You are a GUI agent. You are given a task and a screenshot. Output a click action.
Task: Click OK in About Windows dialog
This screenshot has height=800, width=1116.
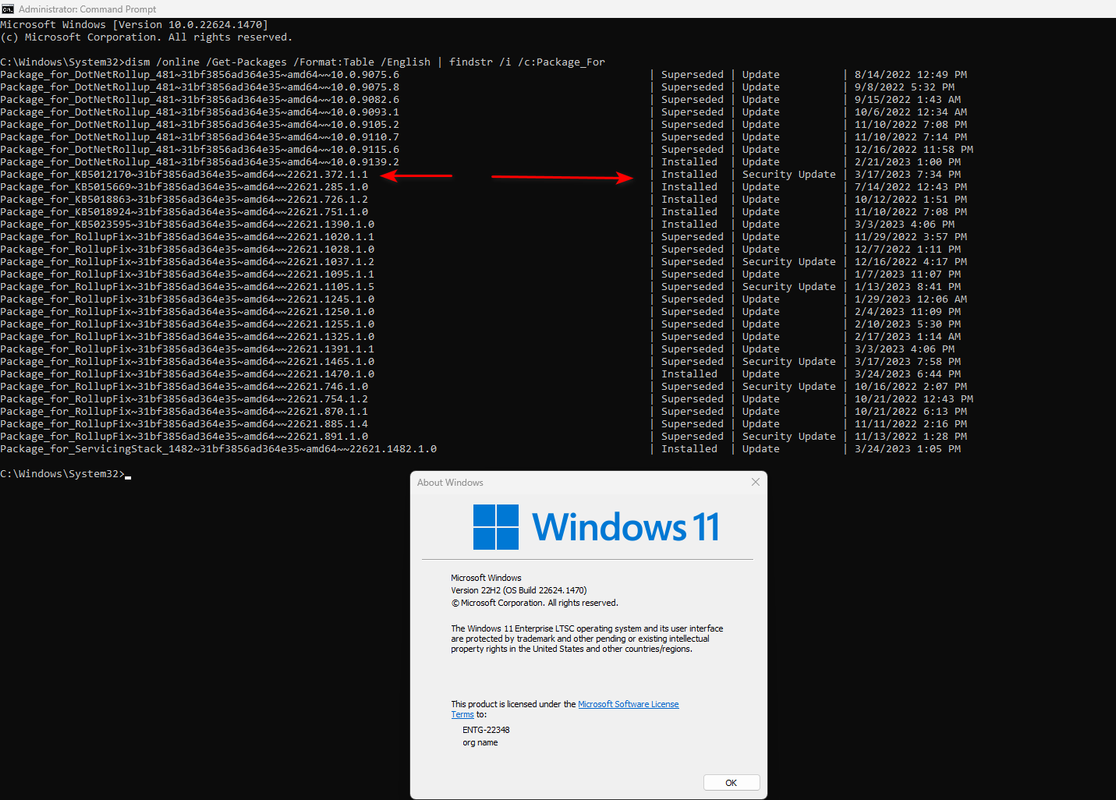[731, 782]
